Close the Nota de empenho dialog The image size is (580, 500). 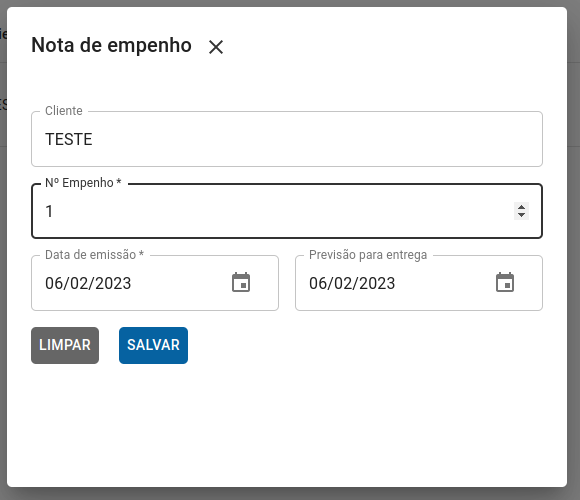pos(216,47)
